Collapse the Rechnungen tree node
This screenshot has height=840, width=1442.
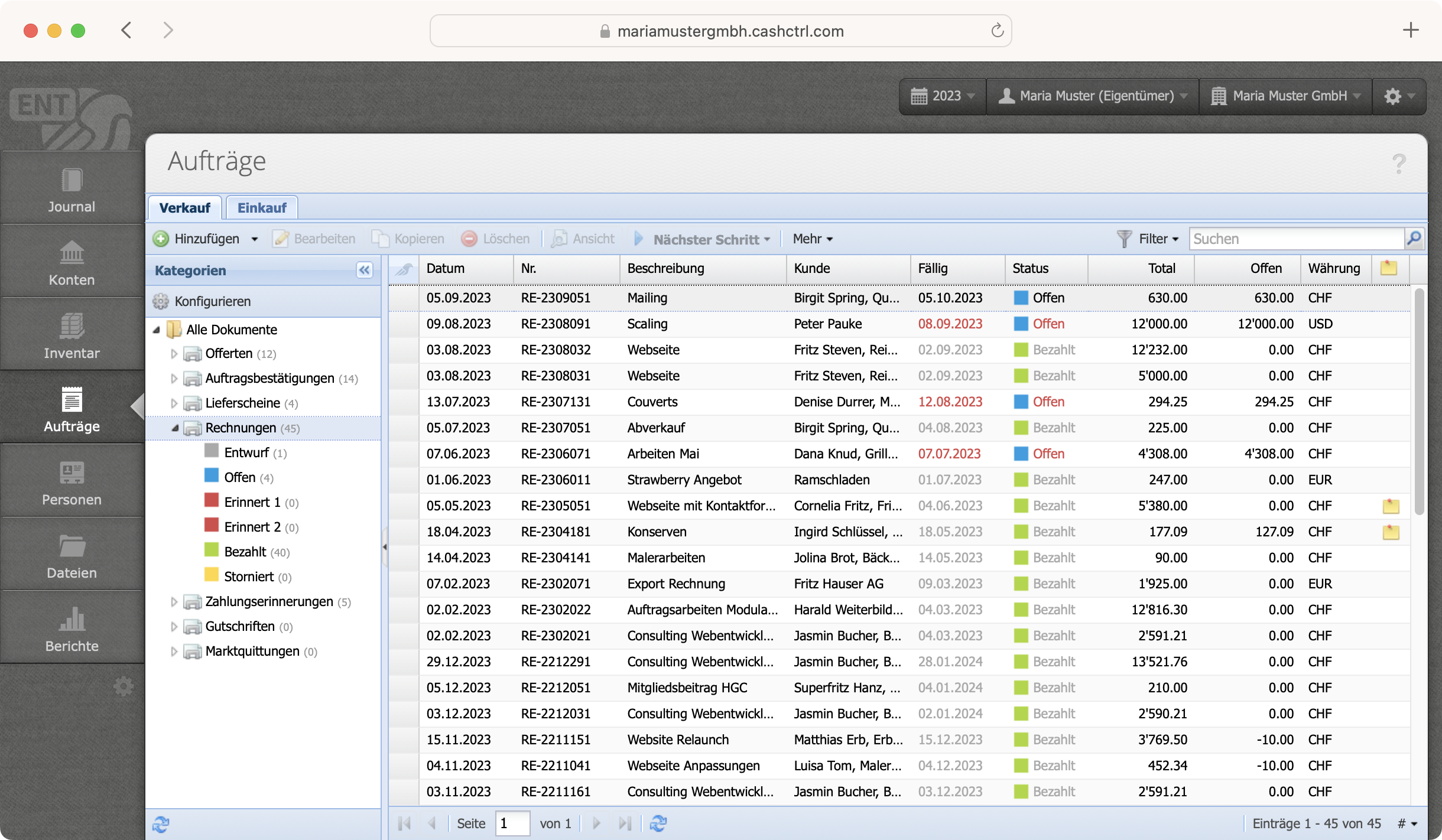pyautogui.click(x=175, y=428)
